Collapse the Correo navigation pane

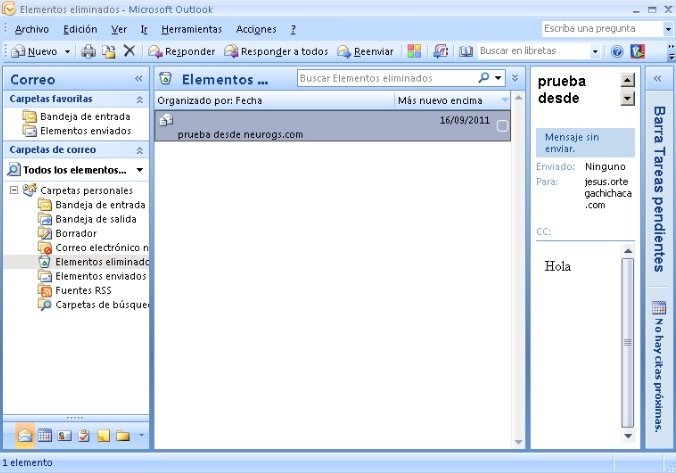pyautogui.click(x=138, y=78)
